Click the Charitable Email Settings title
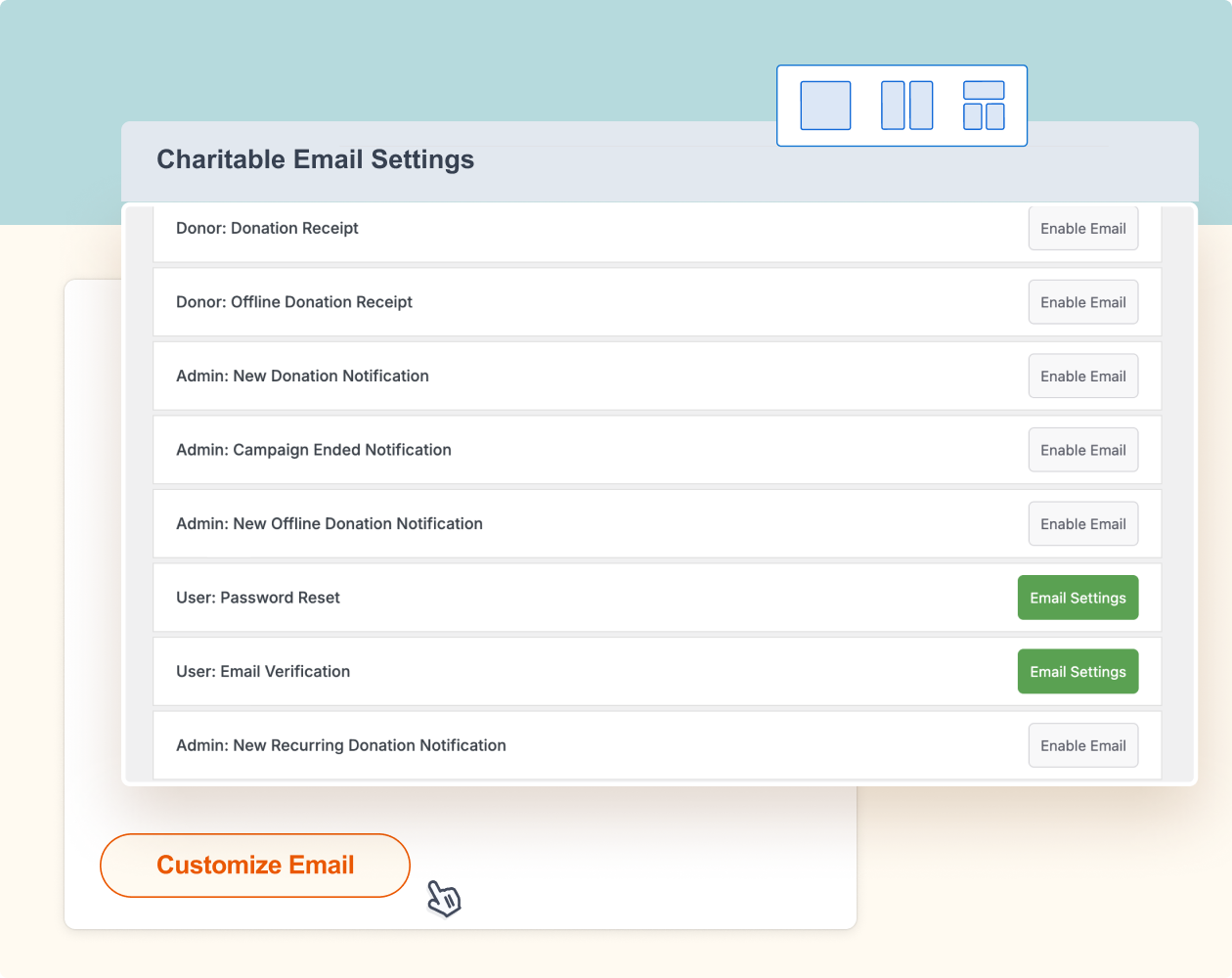 coord(315,158)
